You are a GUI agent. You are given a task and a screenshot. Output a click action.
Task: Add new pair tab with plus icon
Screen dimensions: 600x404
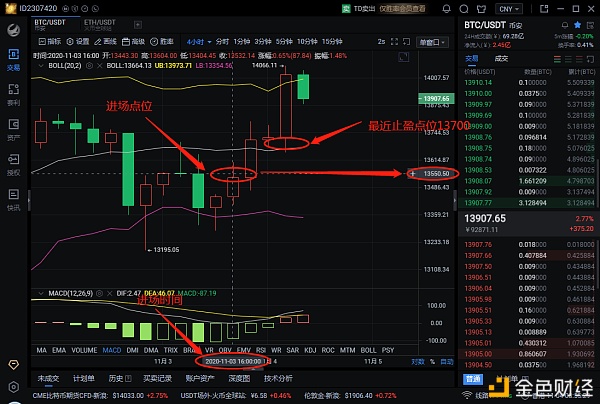click(x=138, y=25)
